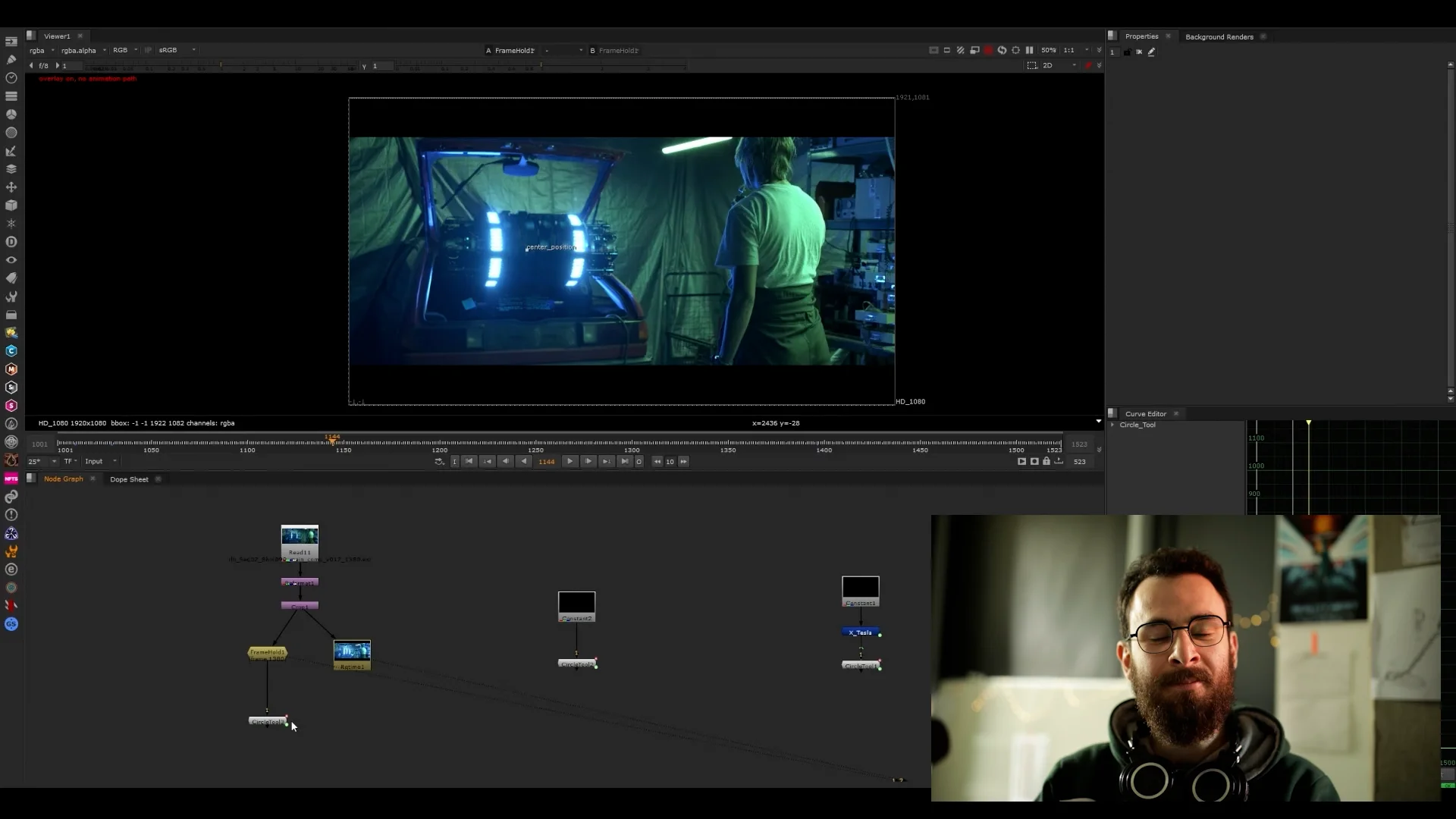Select the Read1 node in the Node Graph
1456x819 pixels.
[x=299, y=540]
